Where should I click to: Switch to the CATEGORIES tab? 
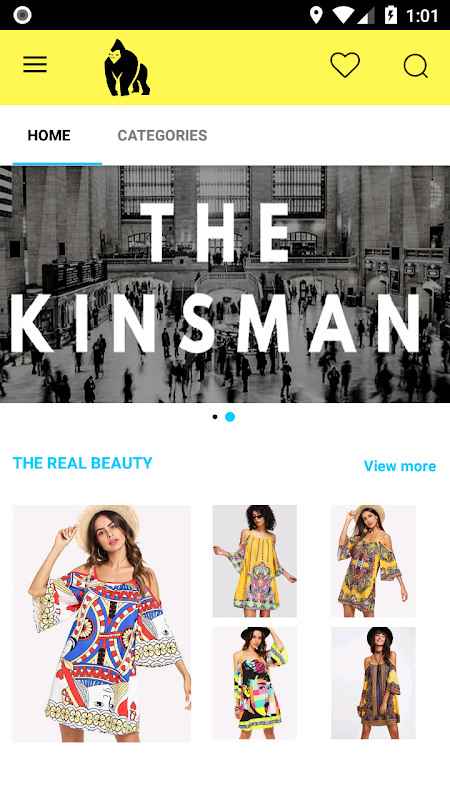[162, 135]
